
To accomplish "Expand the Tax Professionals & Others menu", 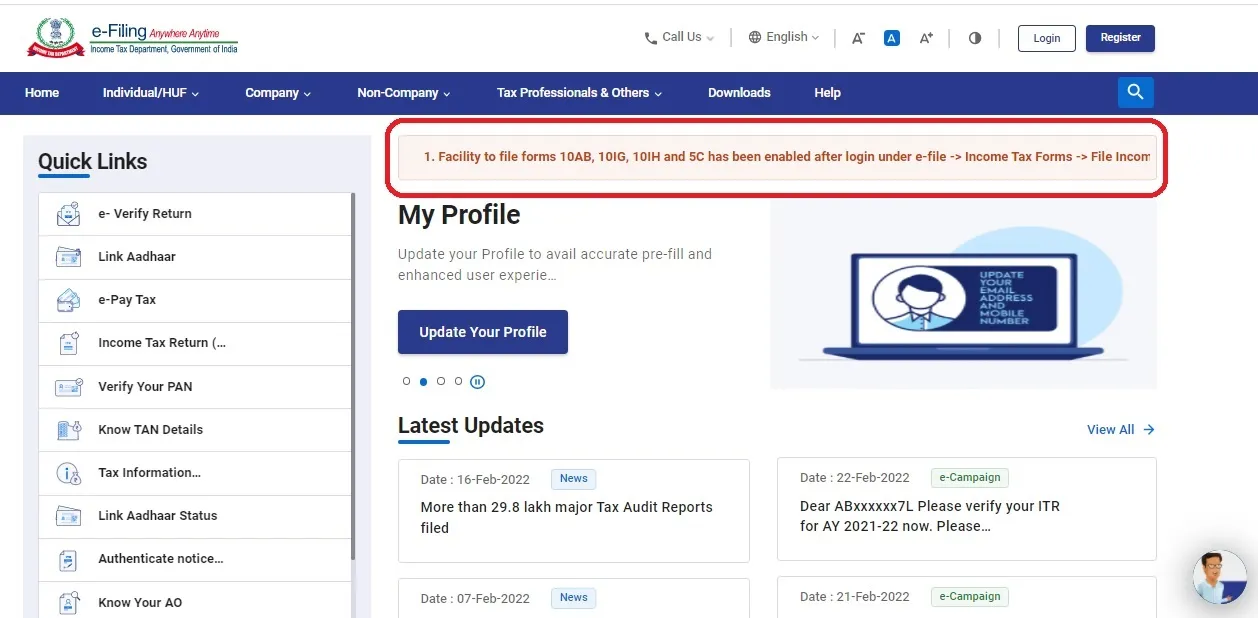I will [579, 93].
